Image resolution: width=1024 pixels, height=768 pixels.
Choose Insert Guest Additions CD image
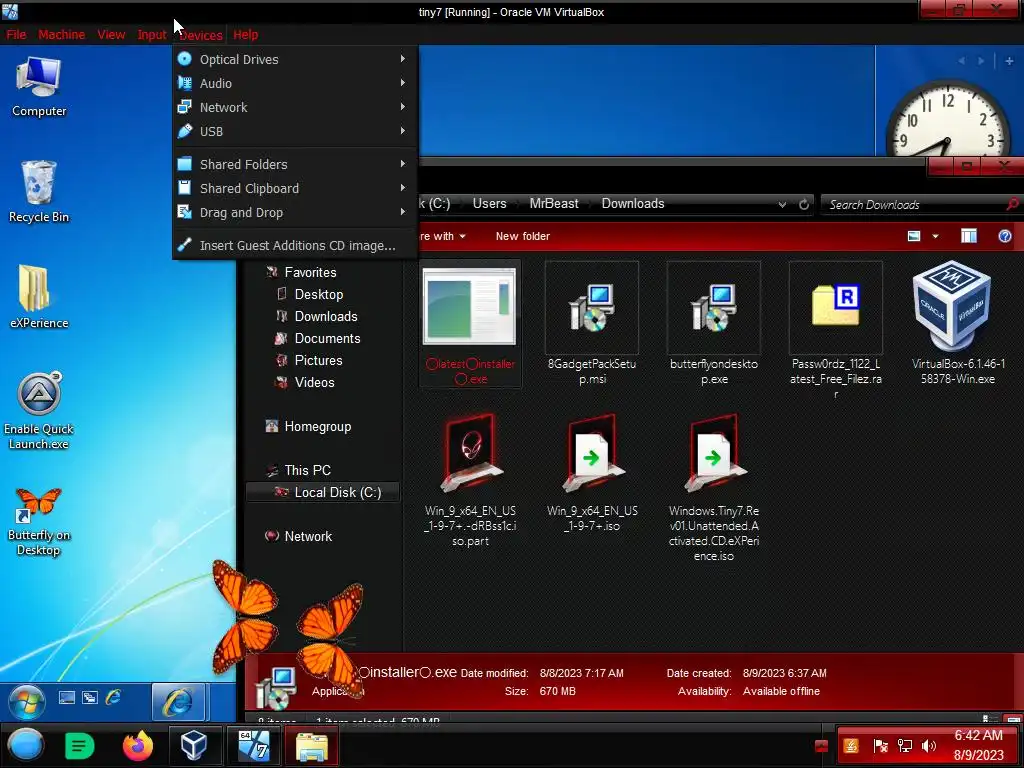pos(295,246)
